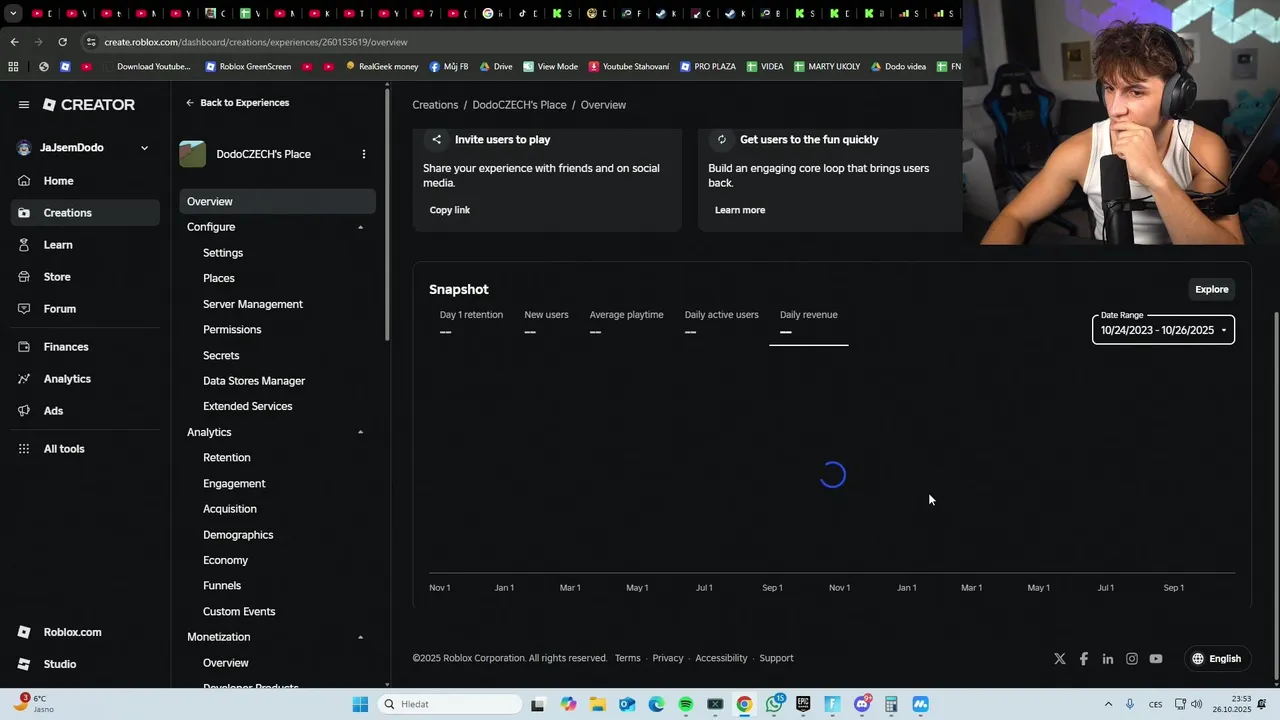1280x720 pixels.
Task: Open Roblox LinkedIn page in footer
Action: point(1108,659)
